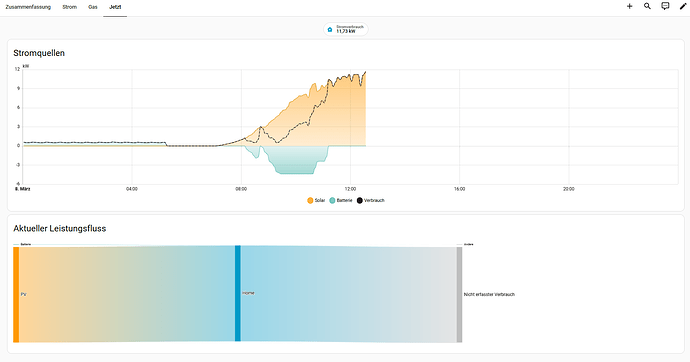This screenshot has height=362, width=690.
Task: Click the Stromverbrauch 11,73 kW badge
Action: coord(346,29)
